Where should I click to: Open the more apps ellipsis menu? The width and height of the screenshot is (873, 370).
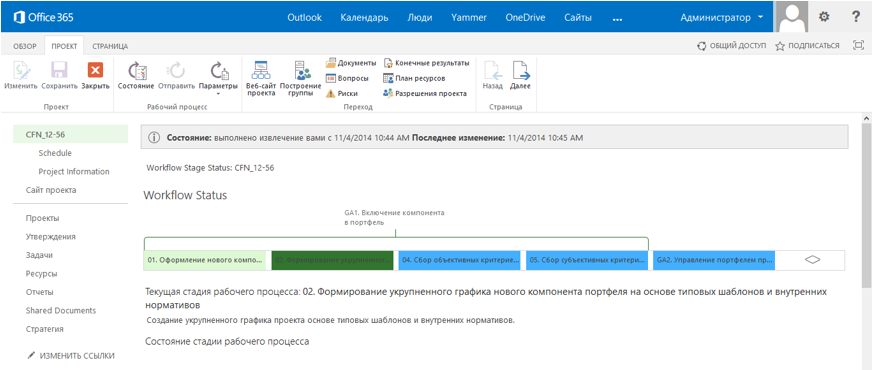[616, 18]
